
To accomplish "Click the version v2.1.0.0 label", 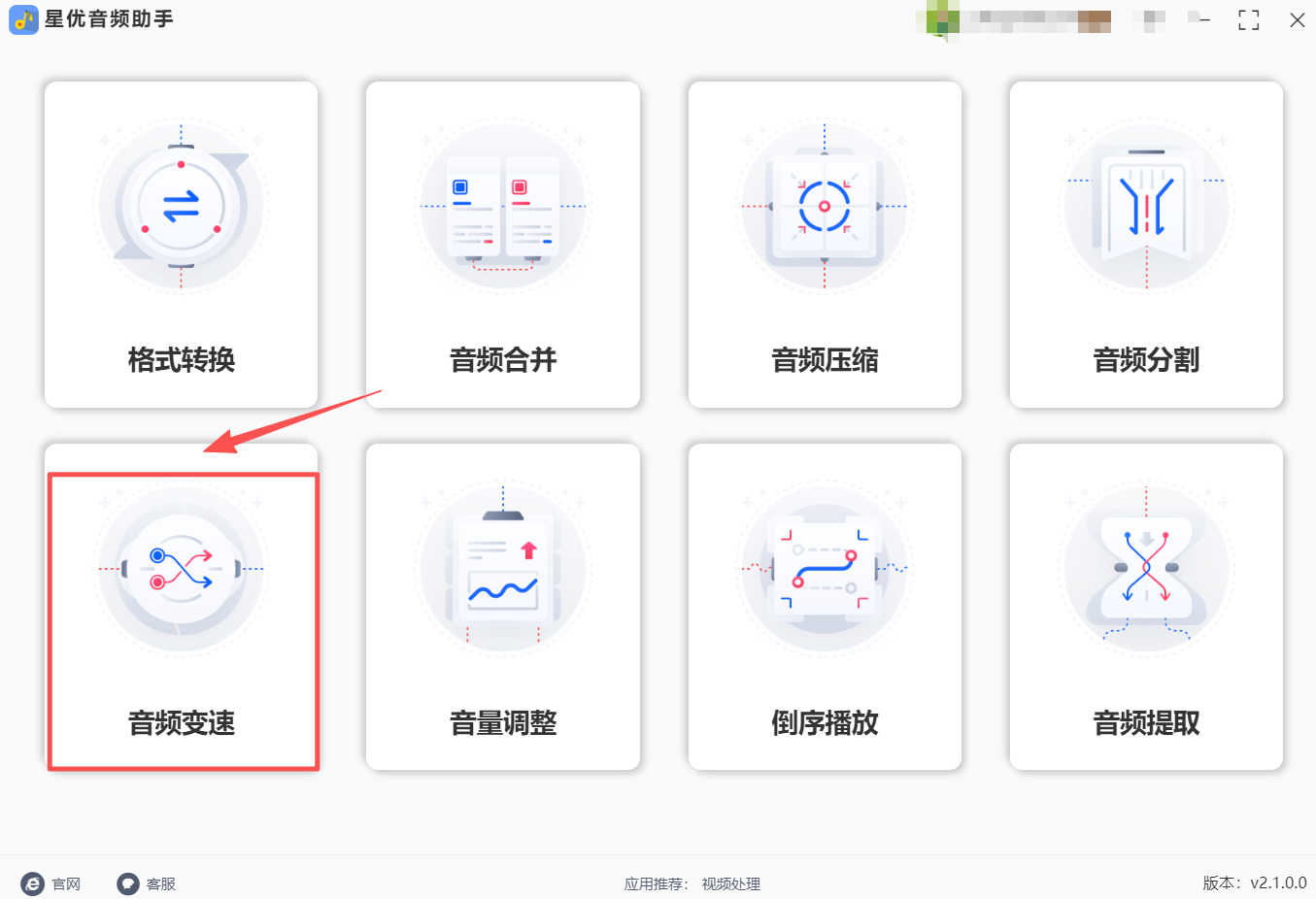I will [x=1255, y=883].
